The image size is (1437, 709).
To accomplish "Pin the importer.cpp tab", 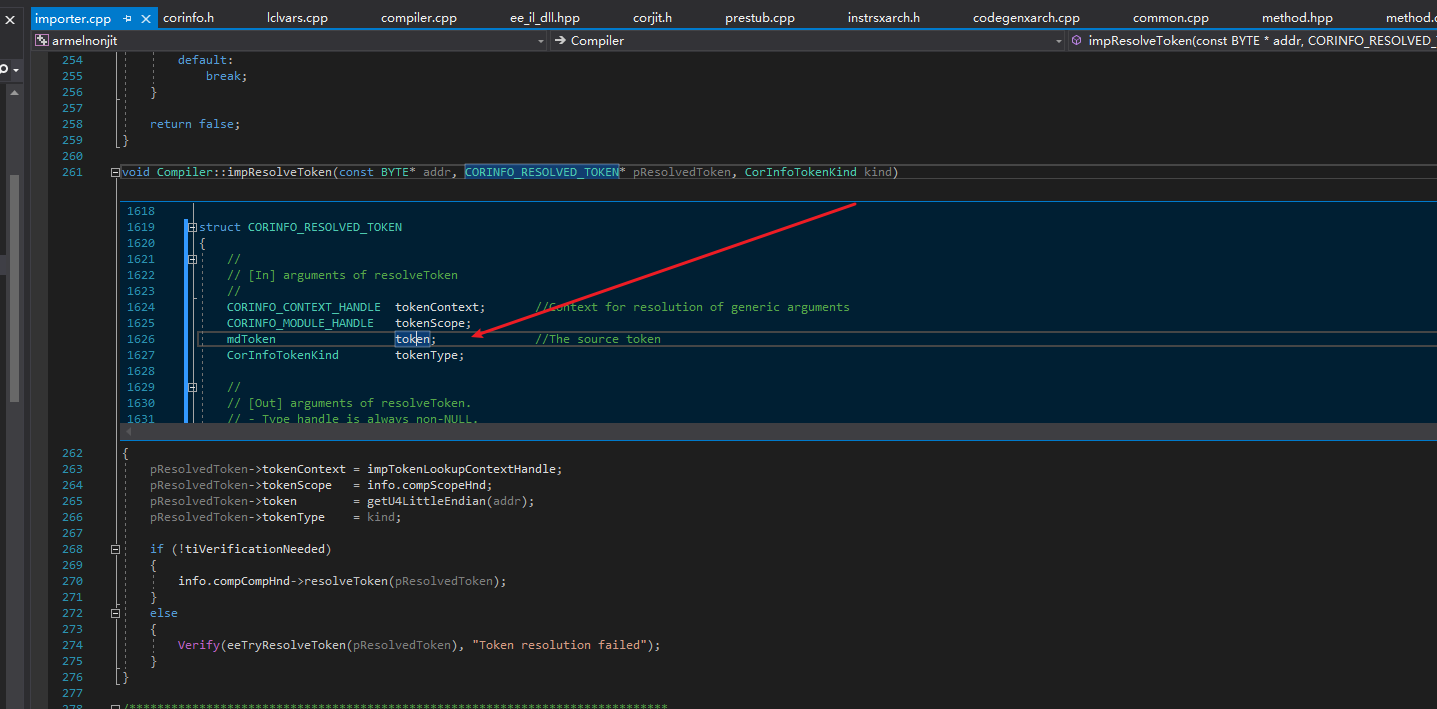I will point(128,18).
